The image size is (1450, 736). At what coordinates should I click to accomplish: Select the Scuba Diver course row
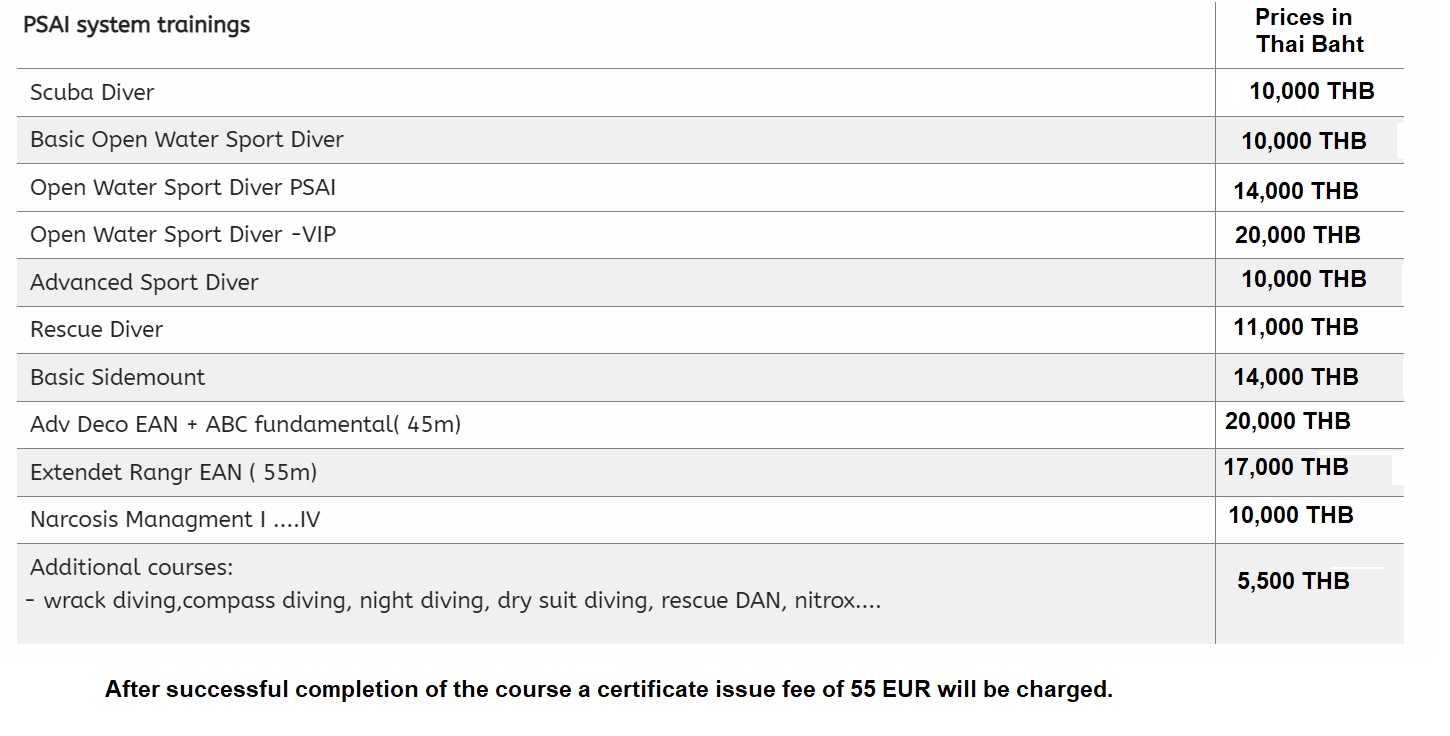[x=92, y=92]
